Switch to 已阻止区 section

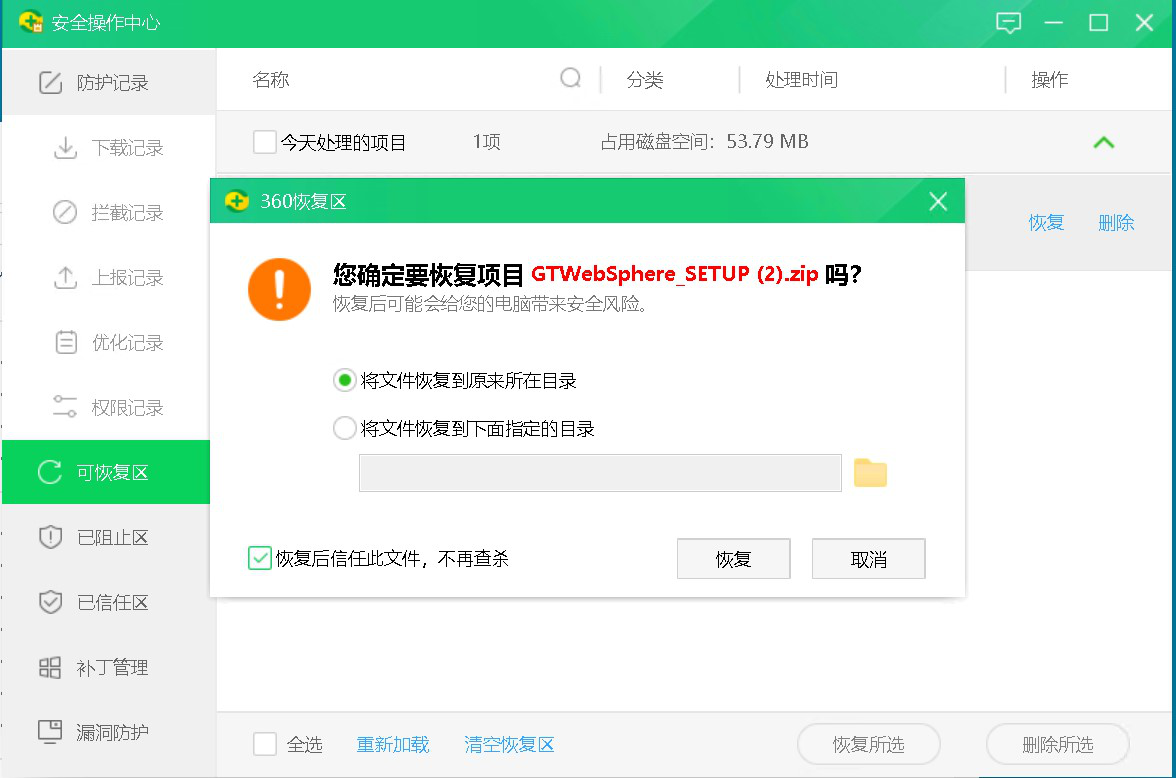112,538
